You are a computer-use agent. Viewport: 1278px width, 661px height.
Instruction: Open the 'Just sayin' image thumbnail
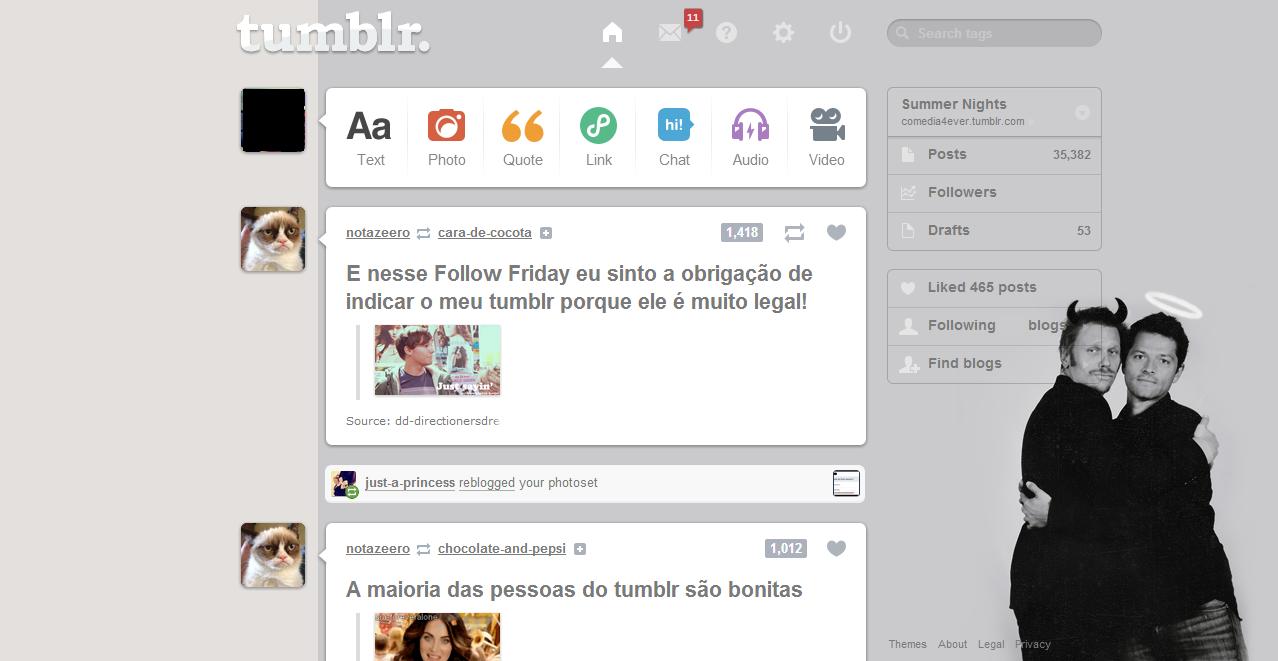[x=438, y=360]
